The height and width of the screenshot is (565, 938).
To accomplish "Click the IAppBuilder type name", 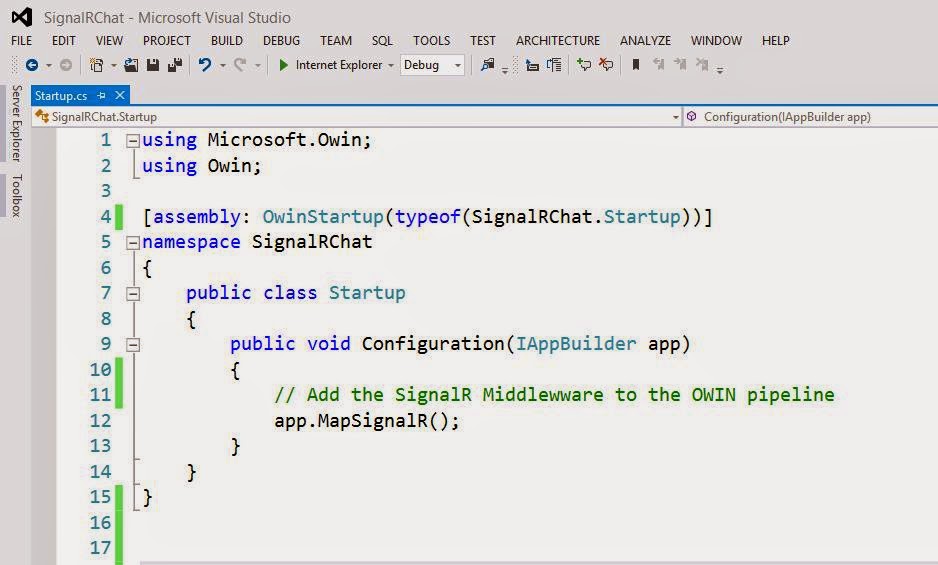I will tap(576, 344).
